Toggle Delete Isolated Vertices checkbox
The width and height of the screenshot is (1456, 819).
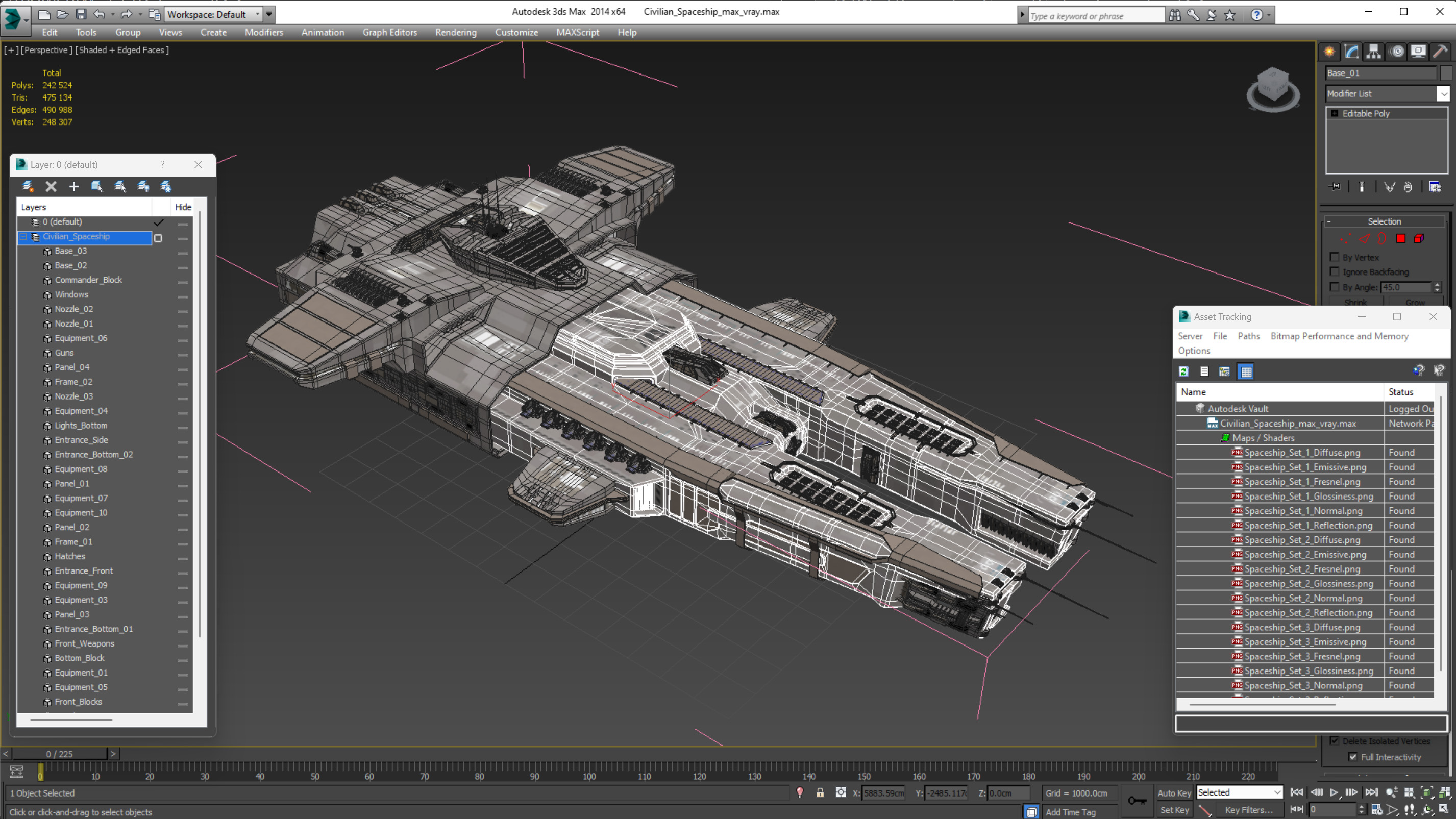1335,741
